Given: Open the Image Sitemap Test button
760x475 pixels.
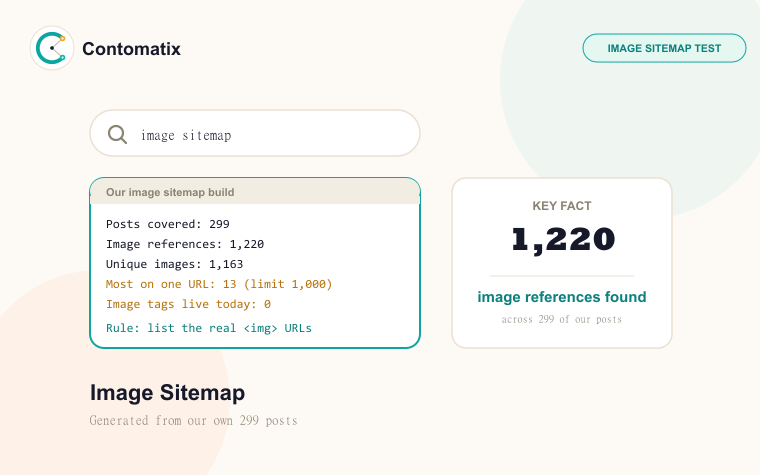Looking at the screenshot, I should point(664,48).
